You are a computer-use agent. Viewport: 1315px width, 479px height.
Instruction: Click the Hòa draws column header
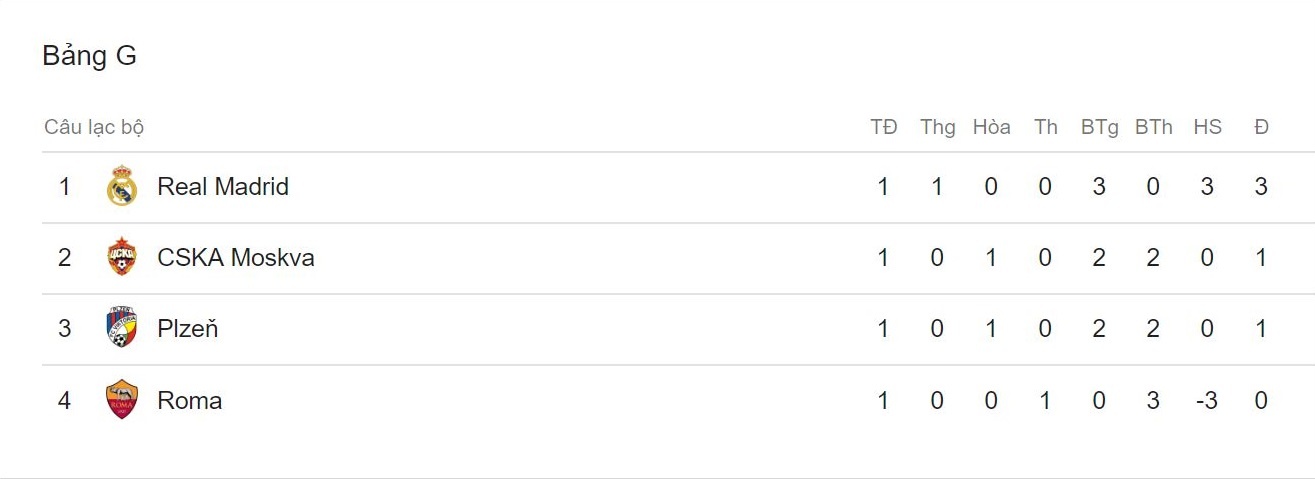(x=991, y=127)
